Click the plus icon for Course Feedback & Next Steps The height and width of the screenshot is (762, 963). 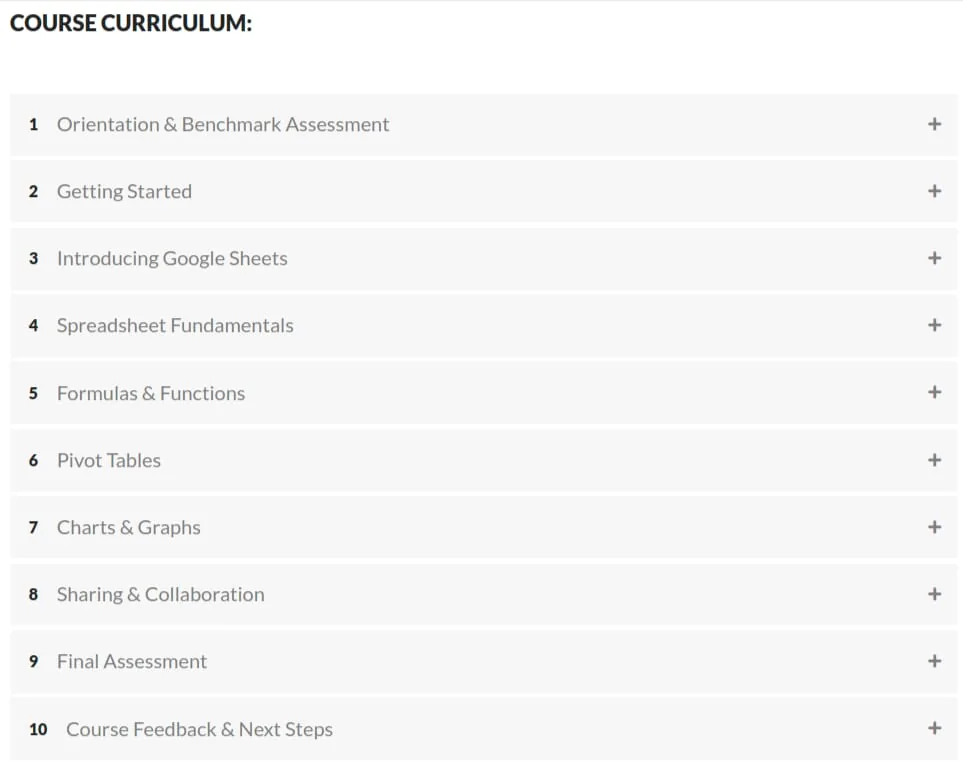click(934, 728)
